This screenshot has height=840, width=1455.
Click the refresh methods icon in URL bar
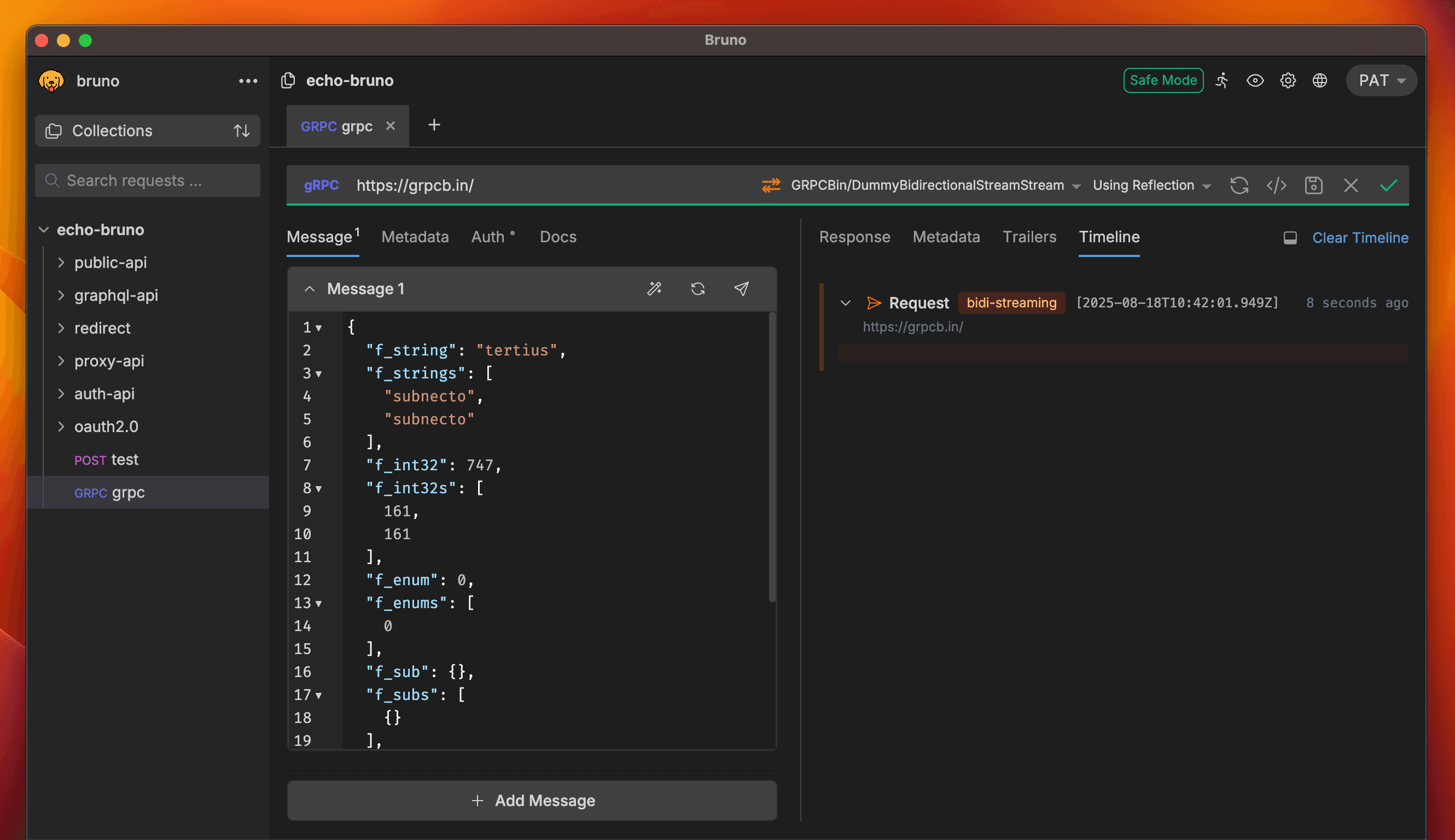click(1238, 185)
